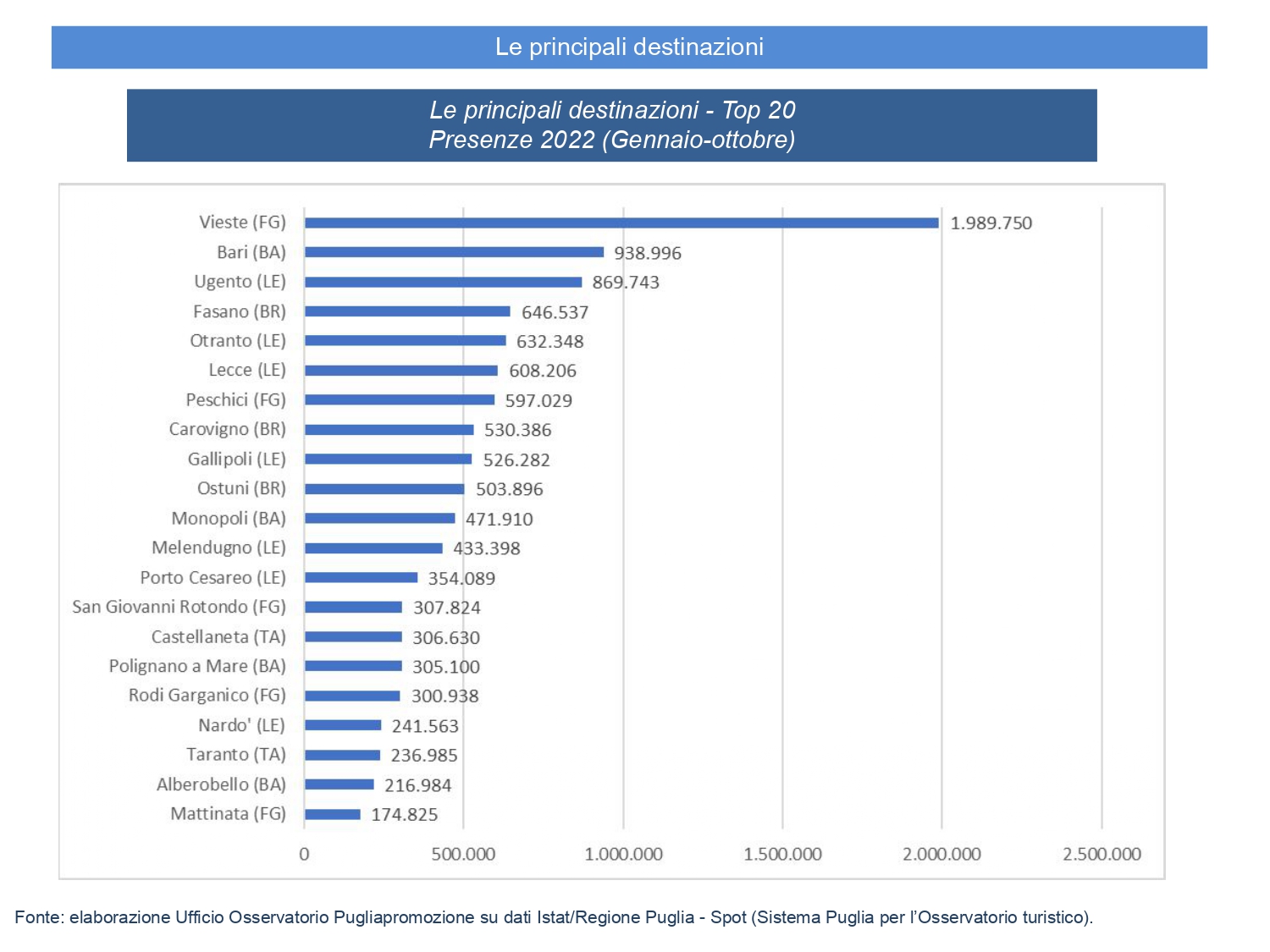This screenshot has width=1270, height=952.
Task: Click the 'Le principali destinazioni' top header banner
Action: click(629, 47)
